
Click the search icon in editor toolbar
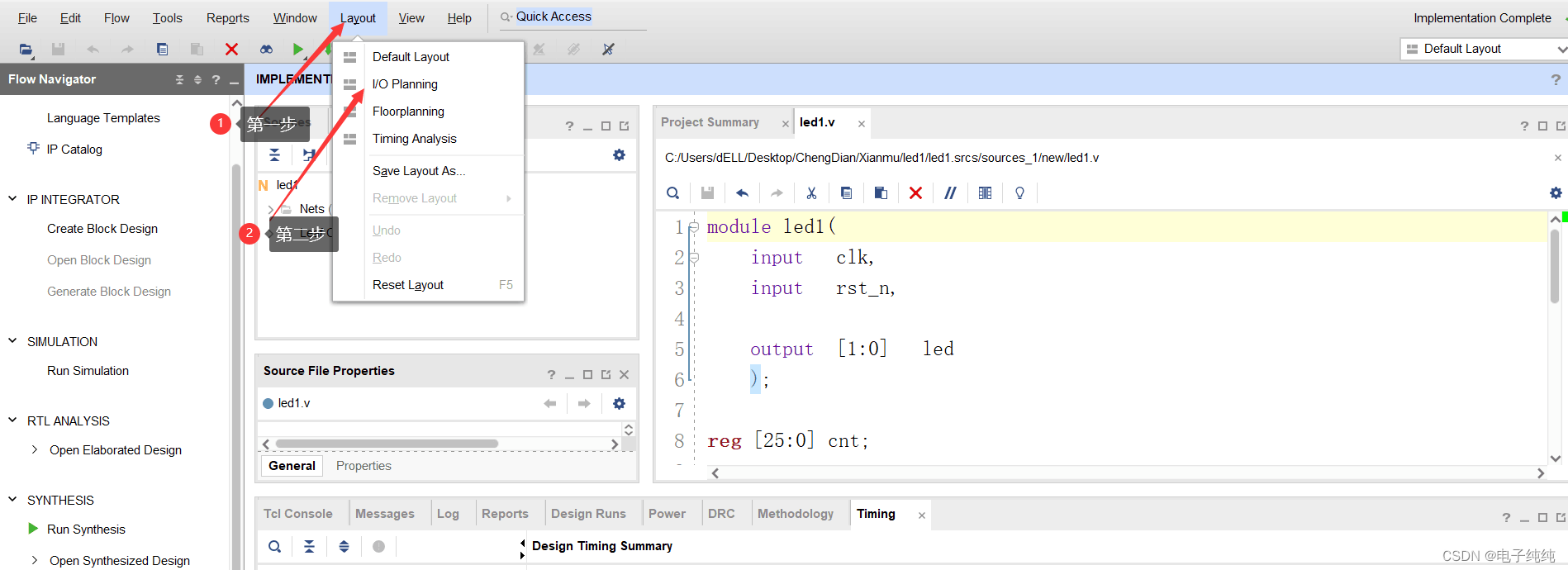coord(673,193)
